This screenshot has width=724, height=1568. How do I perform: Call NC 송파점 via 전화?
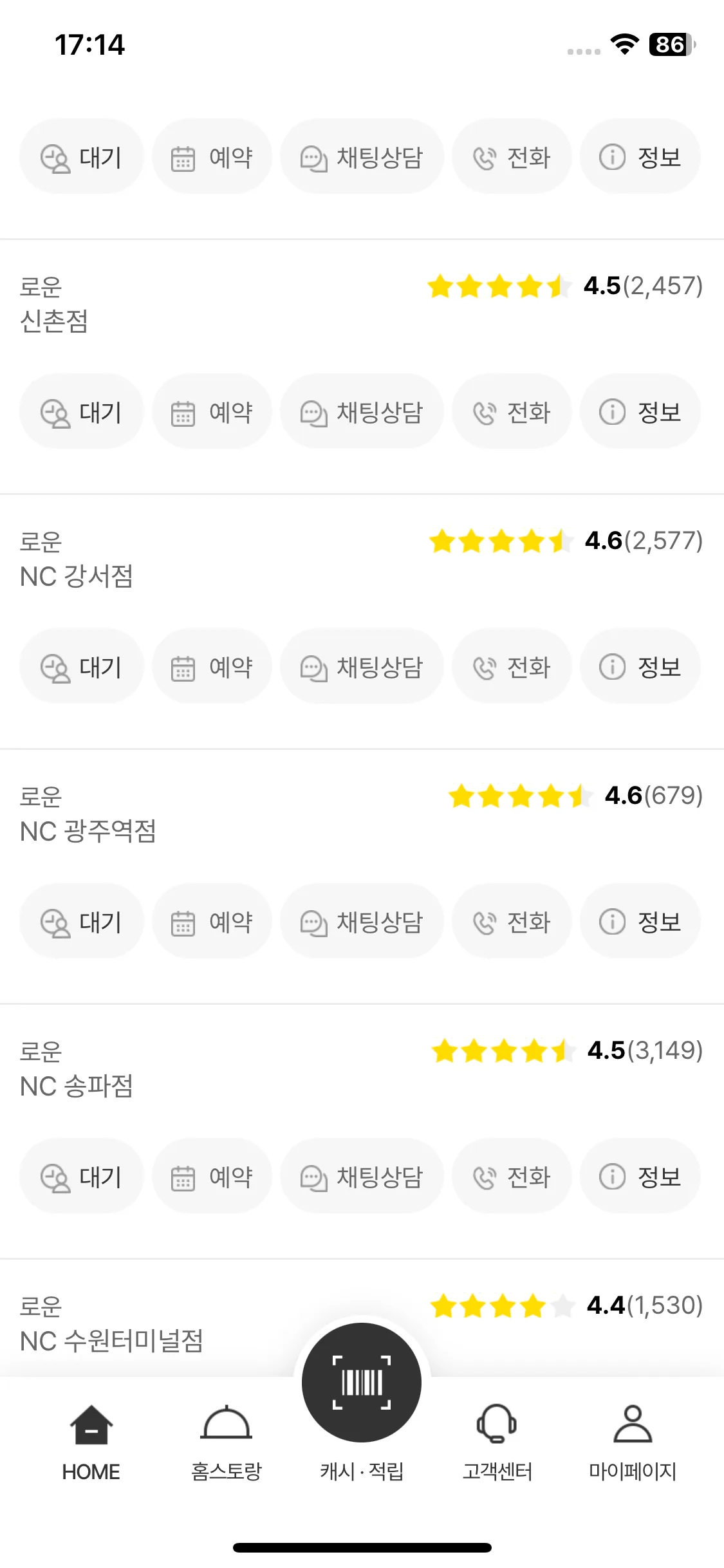(x=512, y=1177)
